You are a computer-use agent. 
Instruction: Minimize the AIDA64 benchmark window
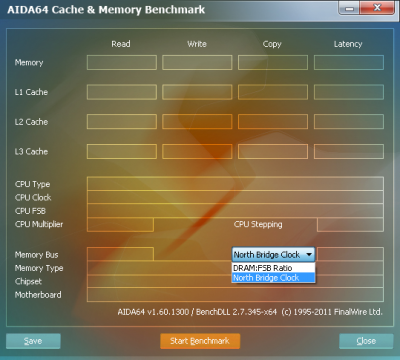[349, 8]
